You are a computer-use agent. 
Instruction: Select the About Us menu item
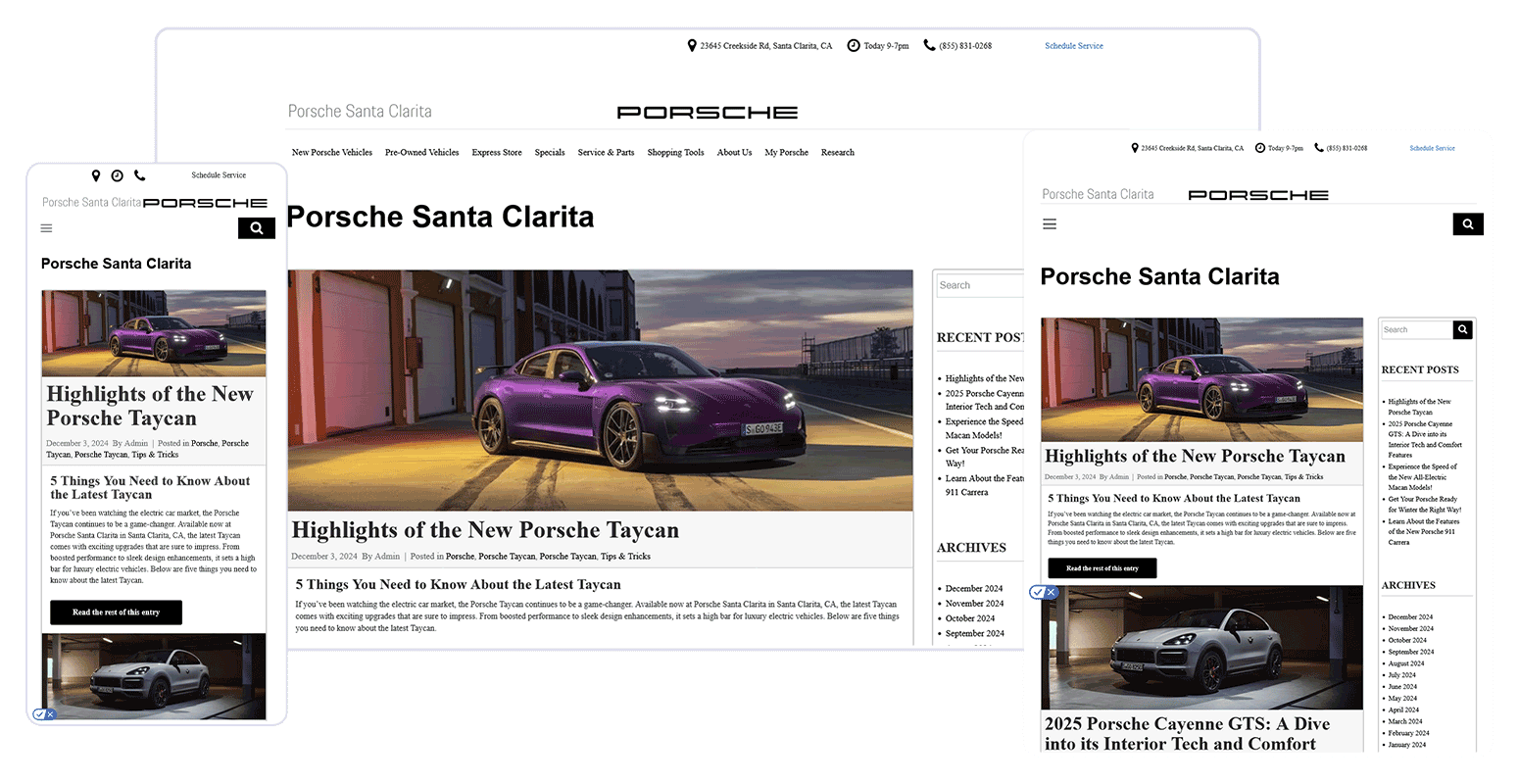pos(734,152)
